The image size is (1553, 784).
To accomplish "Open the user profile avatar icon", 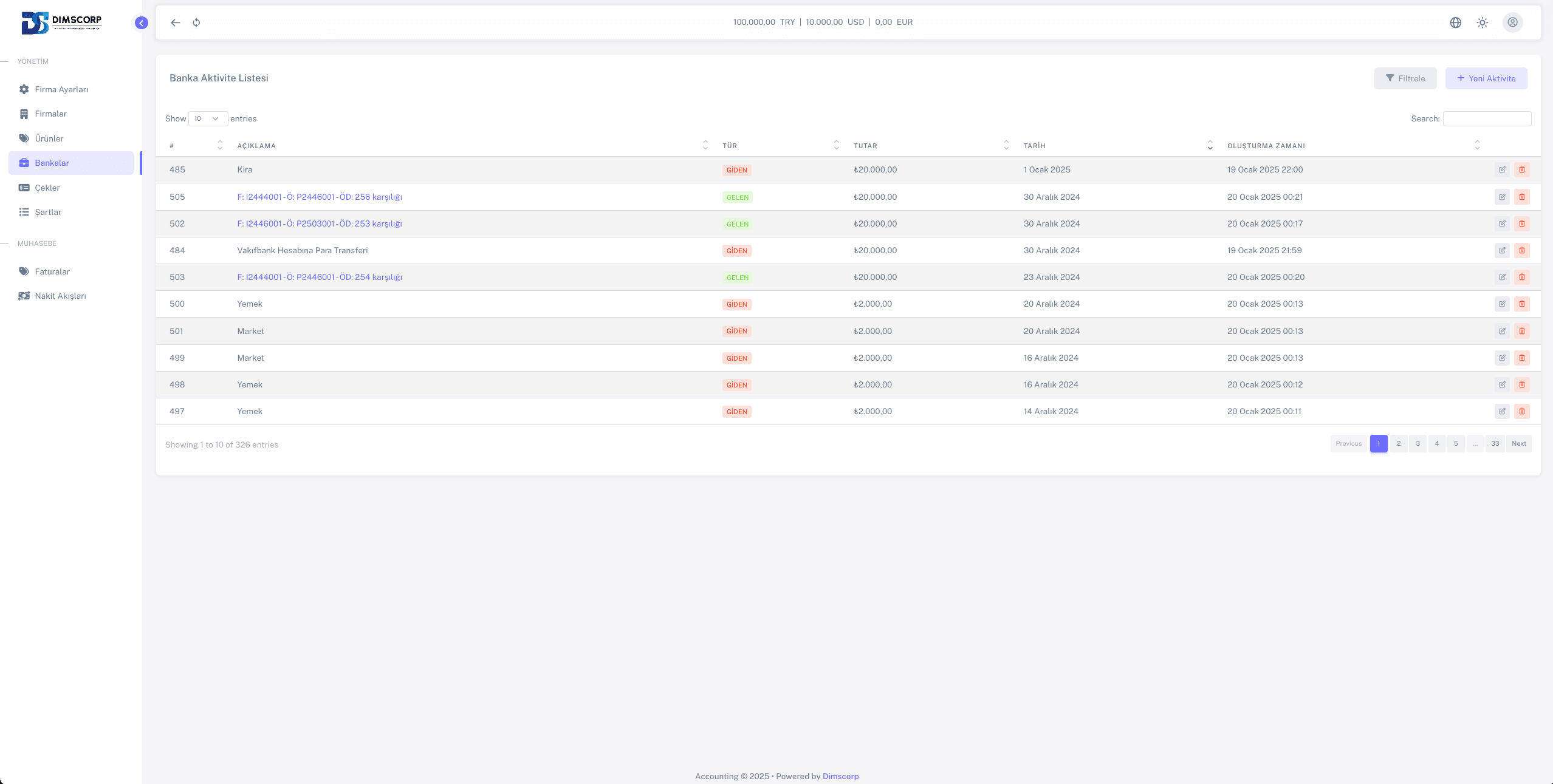I will [x=1512, y=22].
